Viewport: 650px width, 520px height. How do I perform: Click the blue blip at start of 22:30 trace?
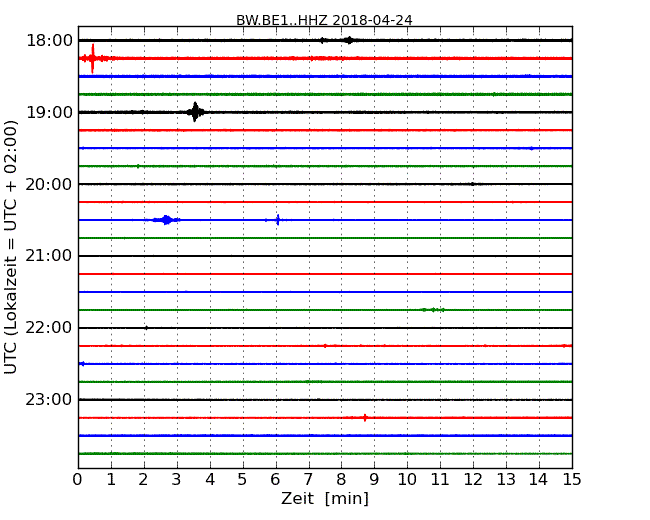(x=82, y=364)
